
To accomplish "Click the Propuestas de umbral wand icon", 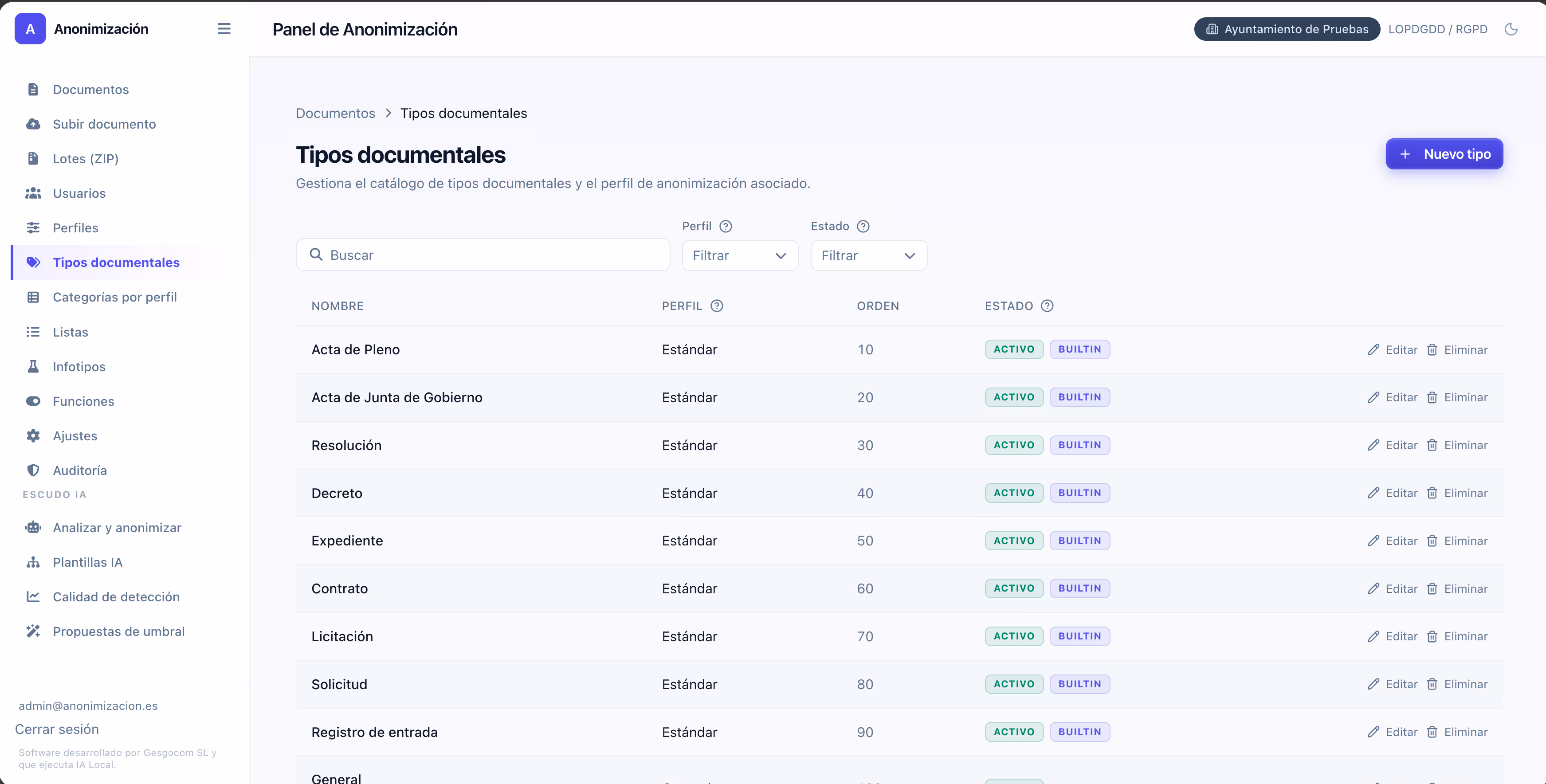I will (33, 631).
